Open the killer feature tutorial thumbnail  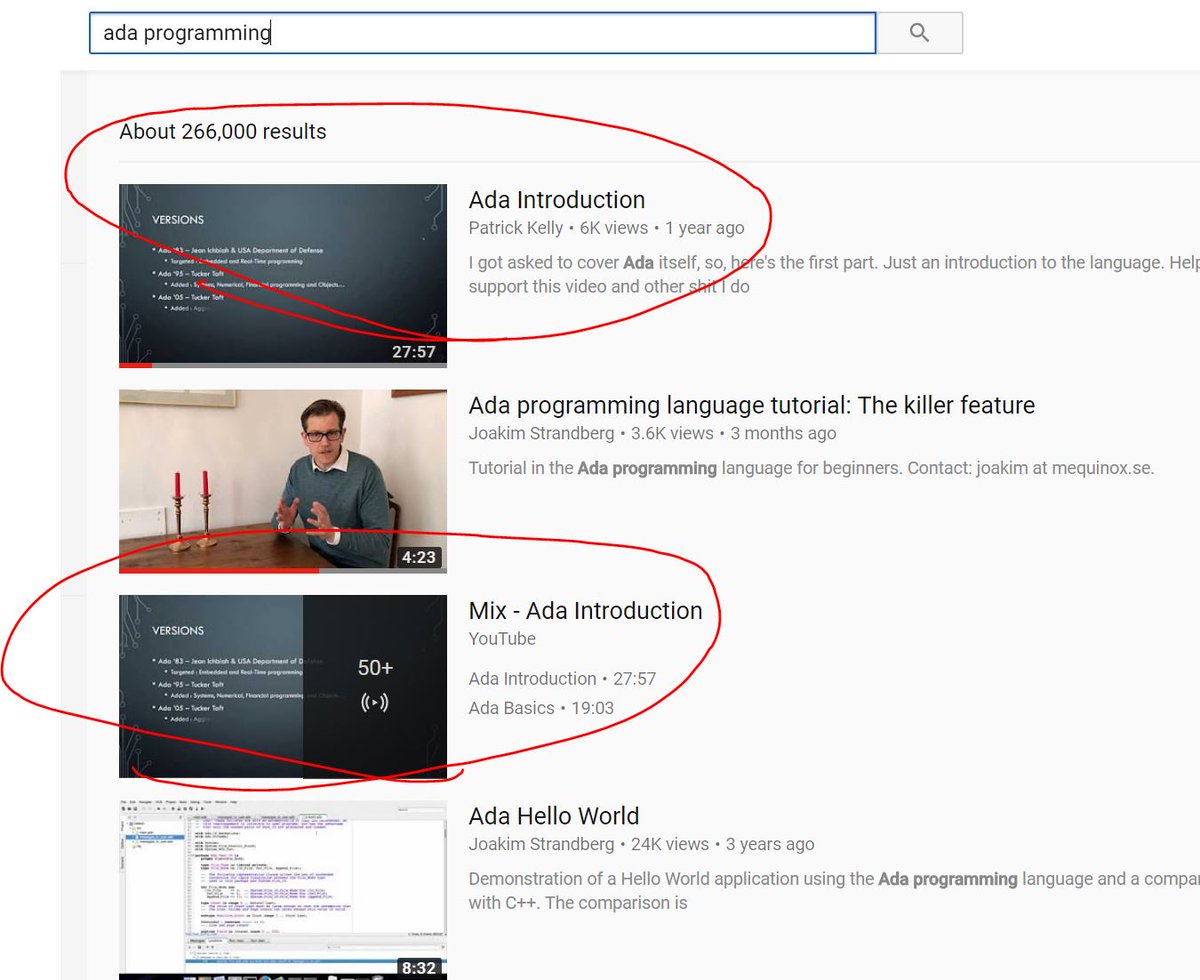coord(283,481)
